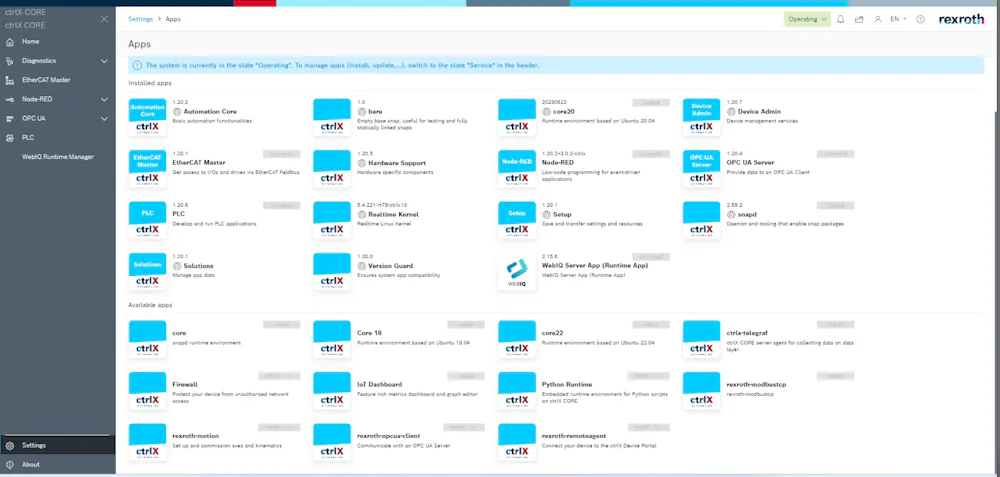
Task: Click the info icon in the blue banner
Action: click(137, 65)
